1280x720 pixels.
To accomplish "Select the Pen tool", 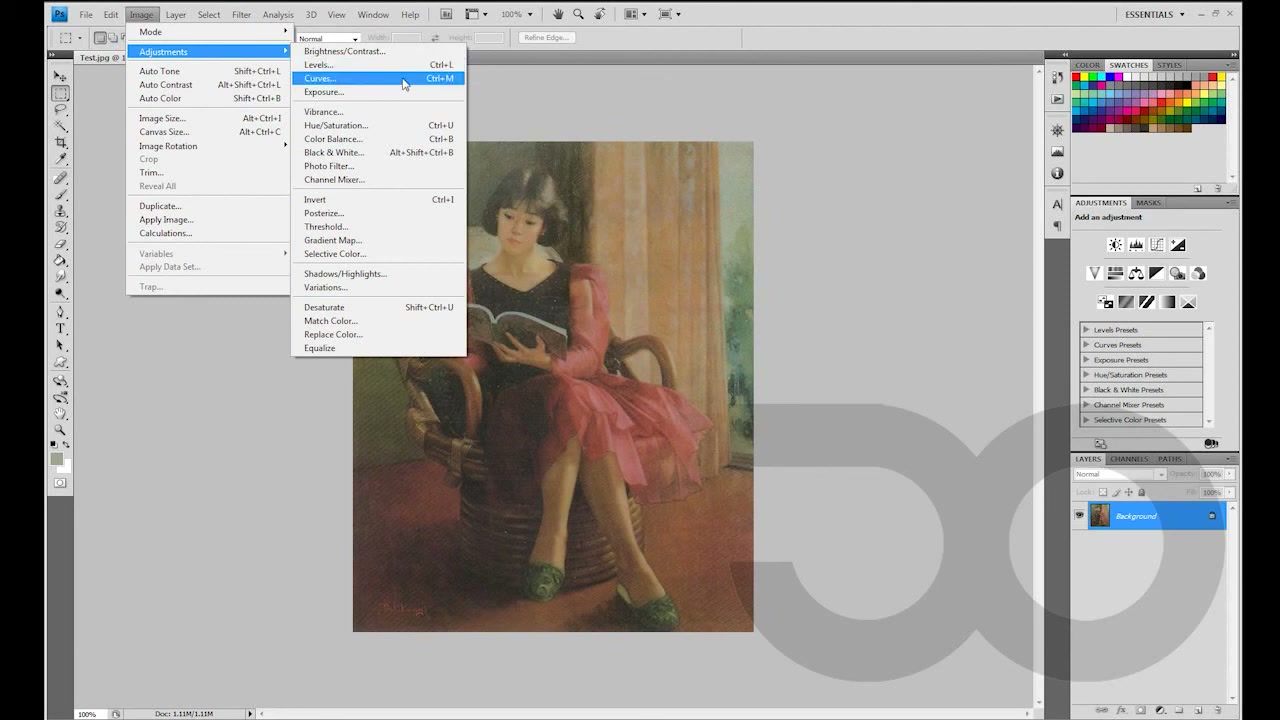I will pyautogui.click(x=60, y=312).
